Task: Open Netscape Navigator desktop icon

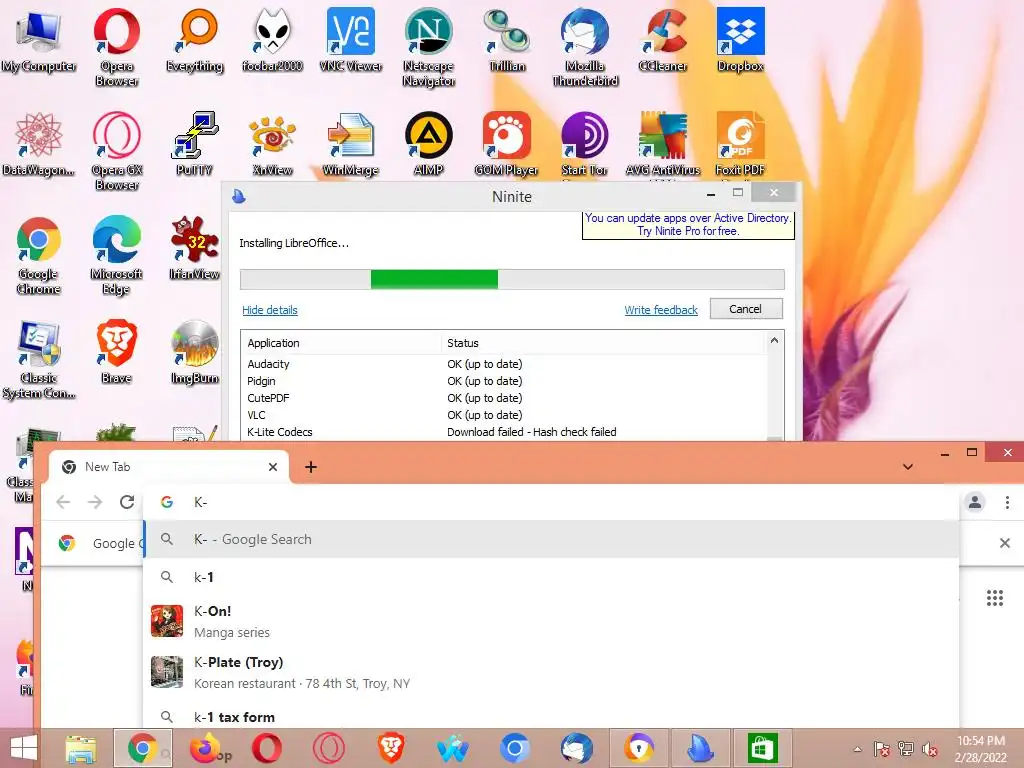Action: (428, 47)
